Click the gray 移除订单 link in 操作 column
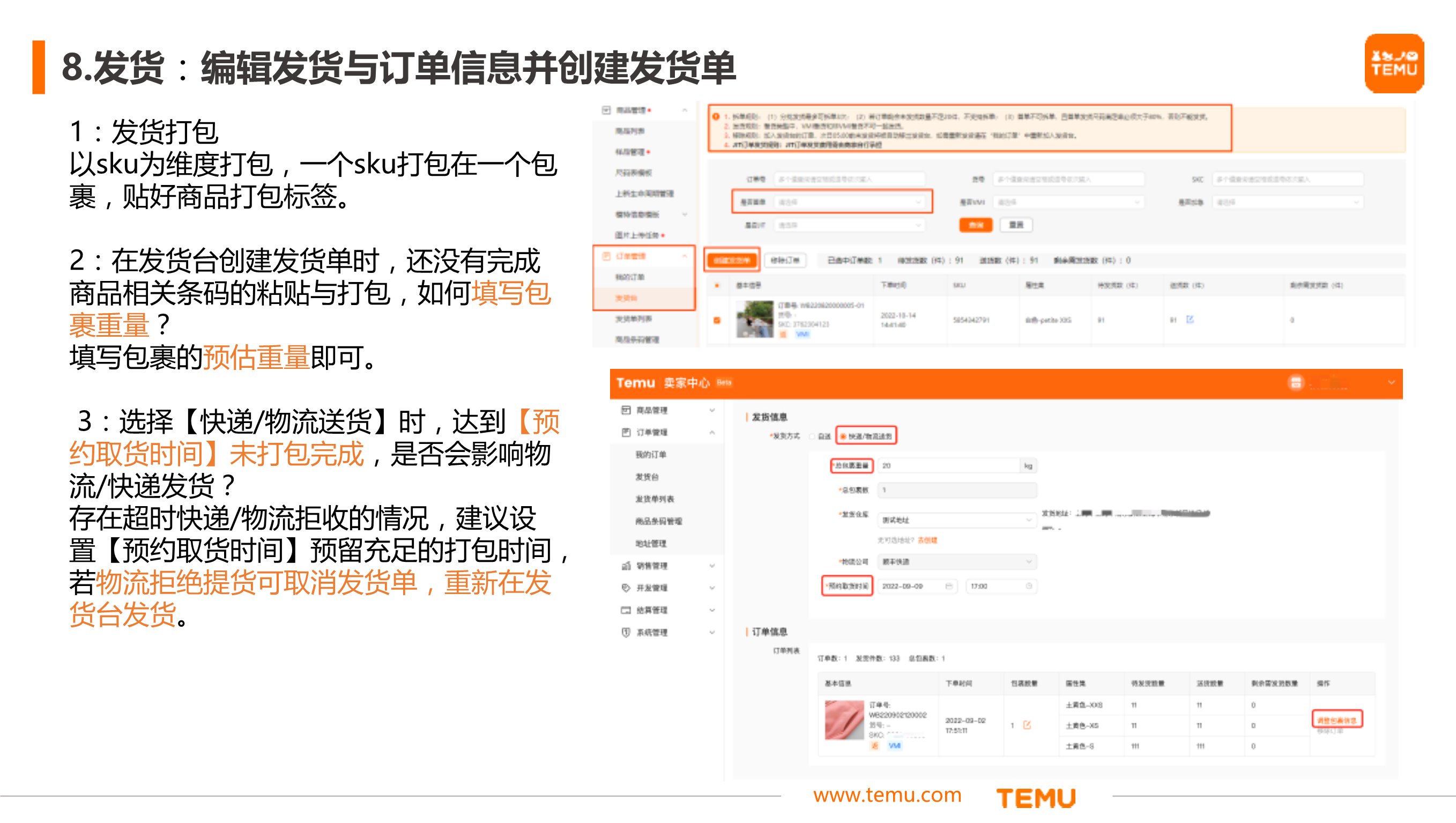The width and height of the screenshot is (1456, 823). coord(1330,731)
